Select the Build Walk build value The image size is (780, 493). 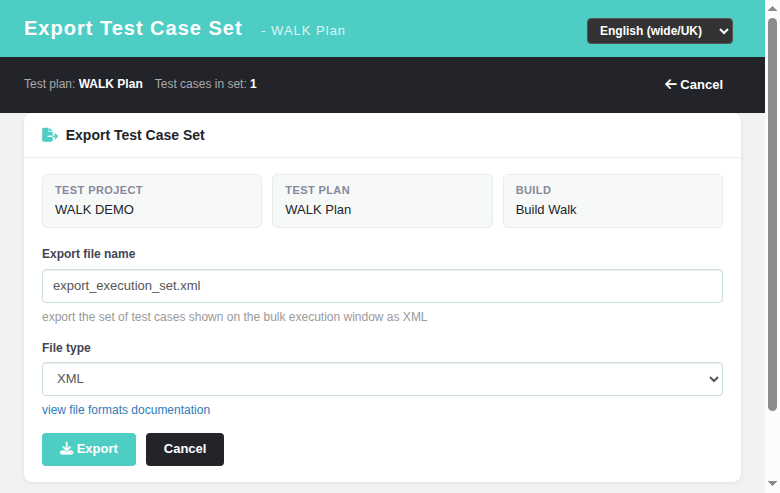point(546,210)
